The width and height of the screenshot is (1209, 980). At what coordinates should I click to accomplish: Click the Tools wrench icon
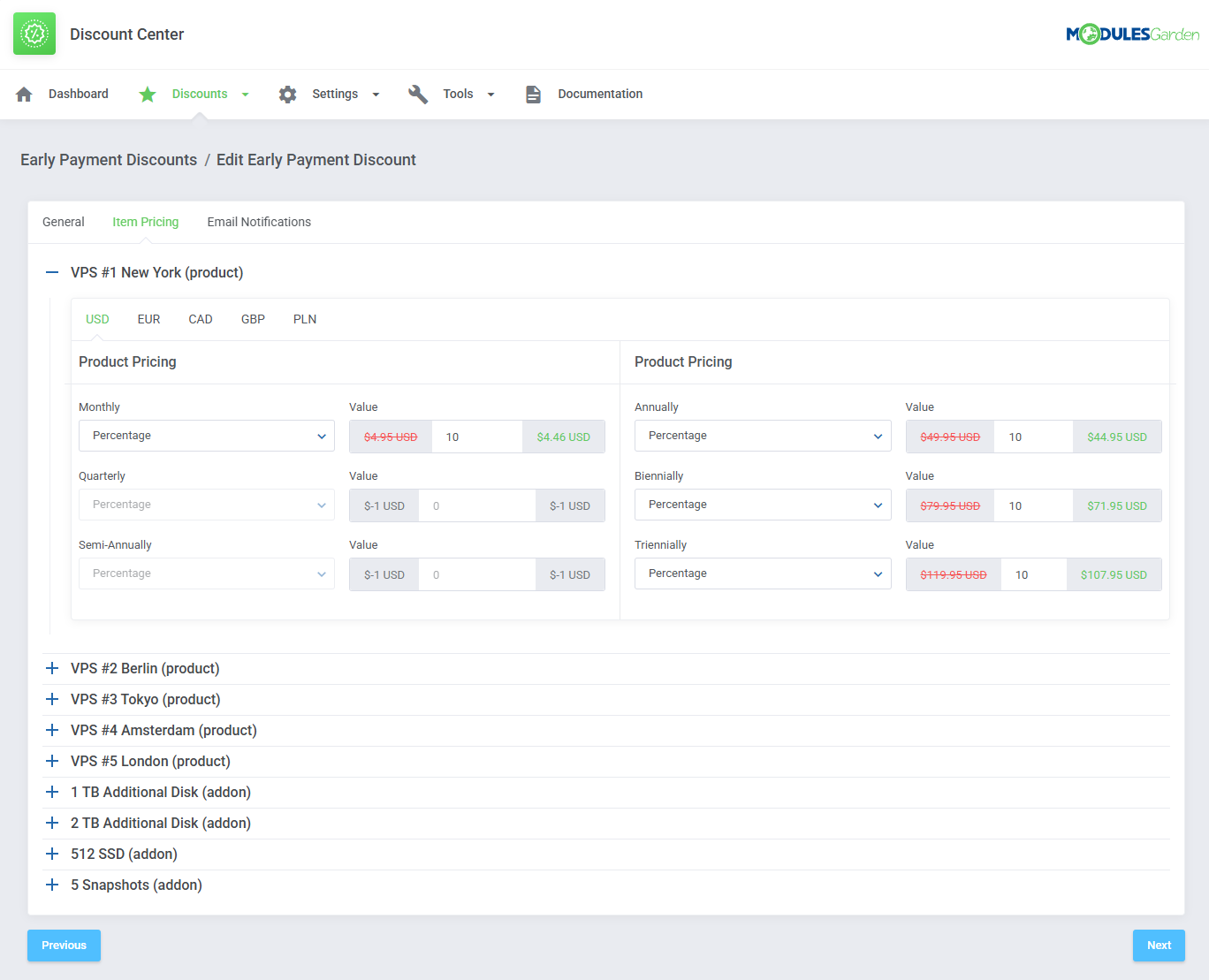[x=418, y=94]
